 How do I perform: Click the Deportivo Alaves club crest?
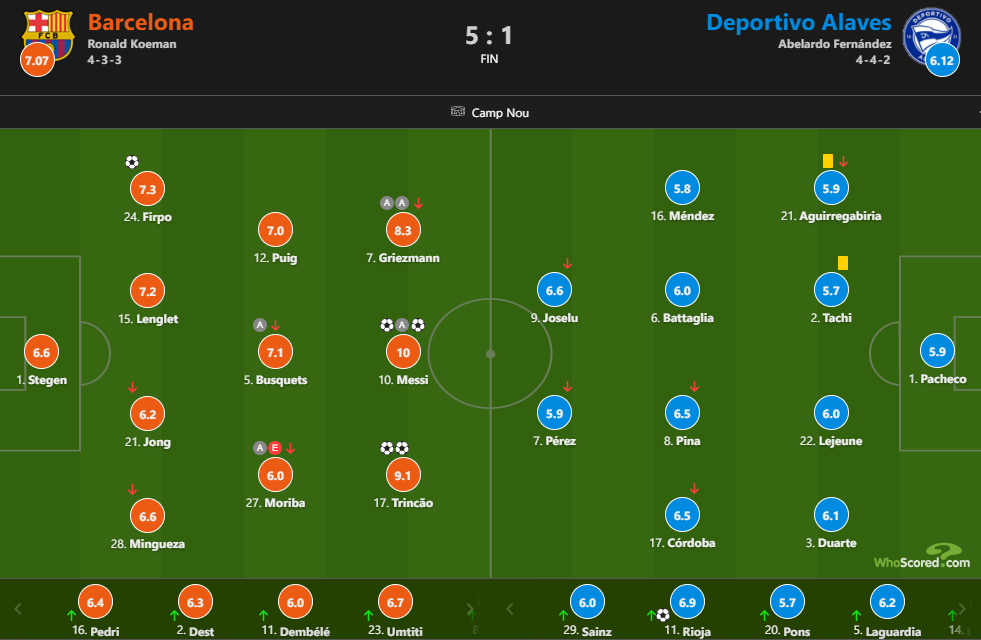pyautogui.click(x=931, y=35)
